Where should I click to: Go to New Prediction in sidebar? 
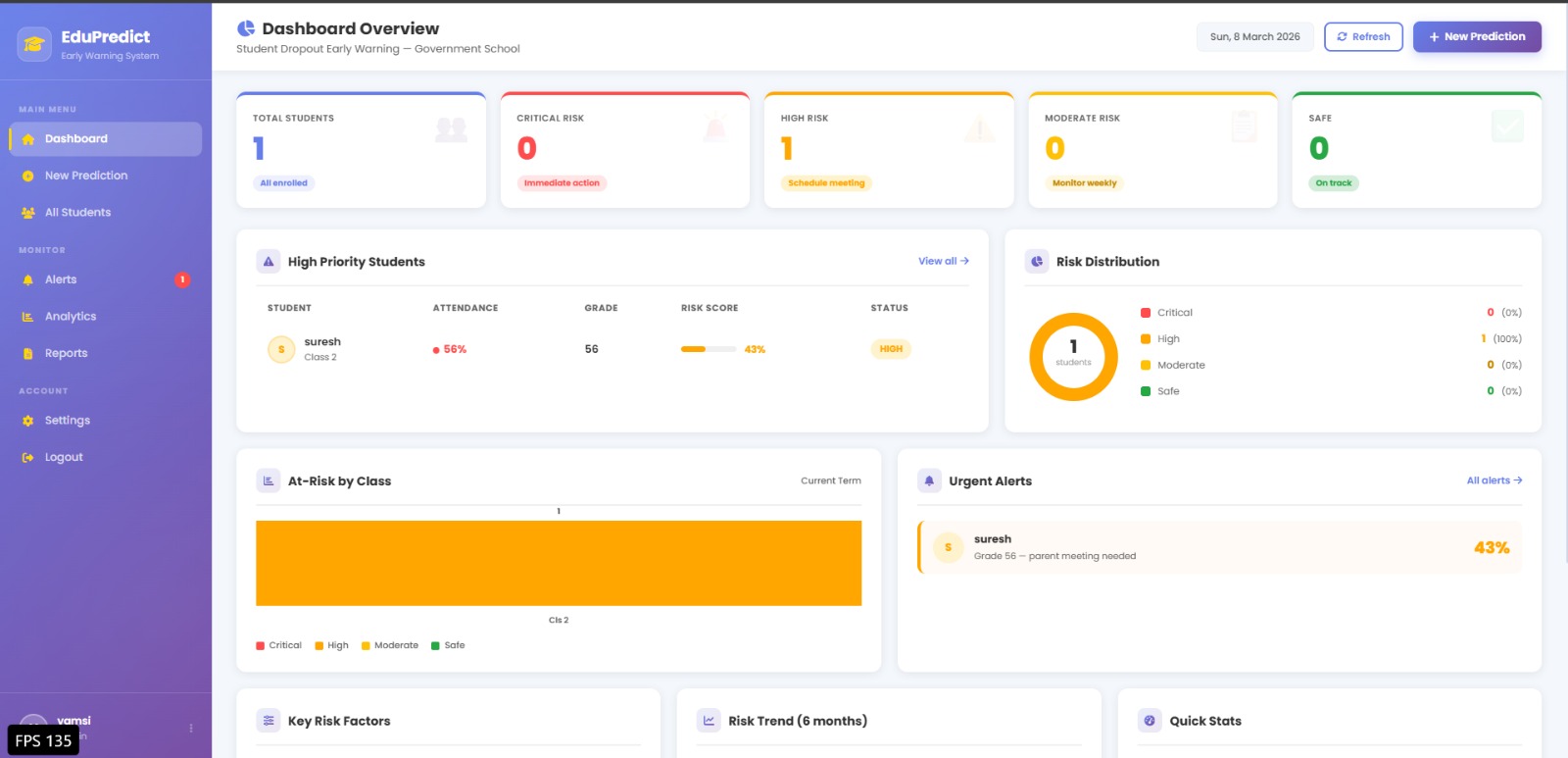(x=106, y=176)
